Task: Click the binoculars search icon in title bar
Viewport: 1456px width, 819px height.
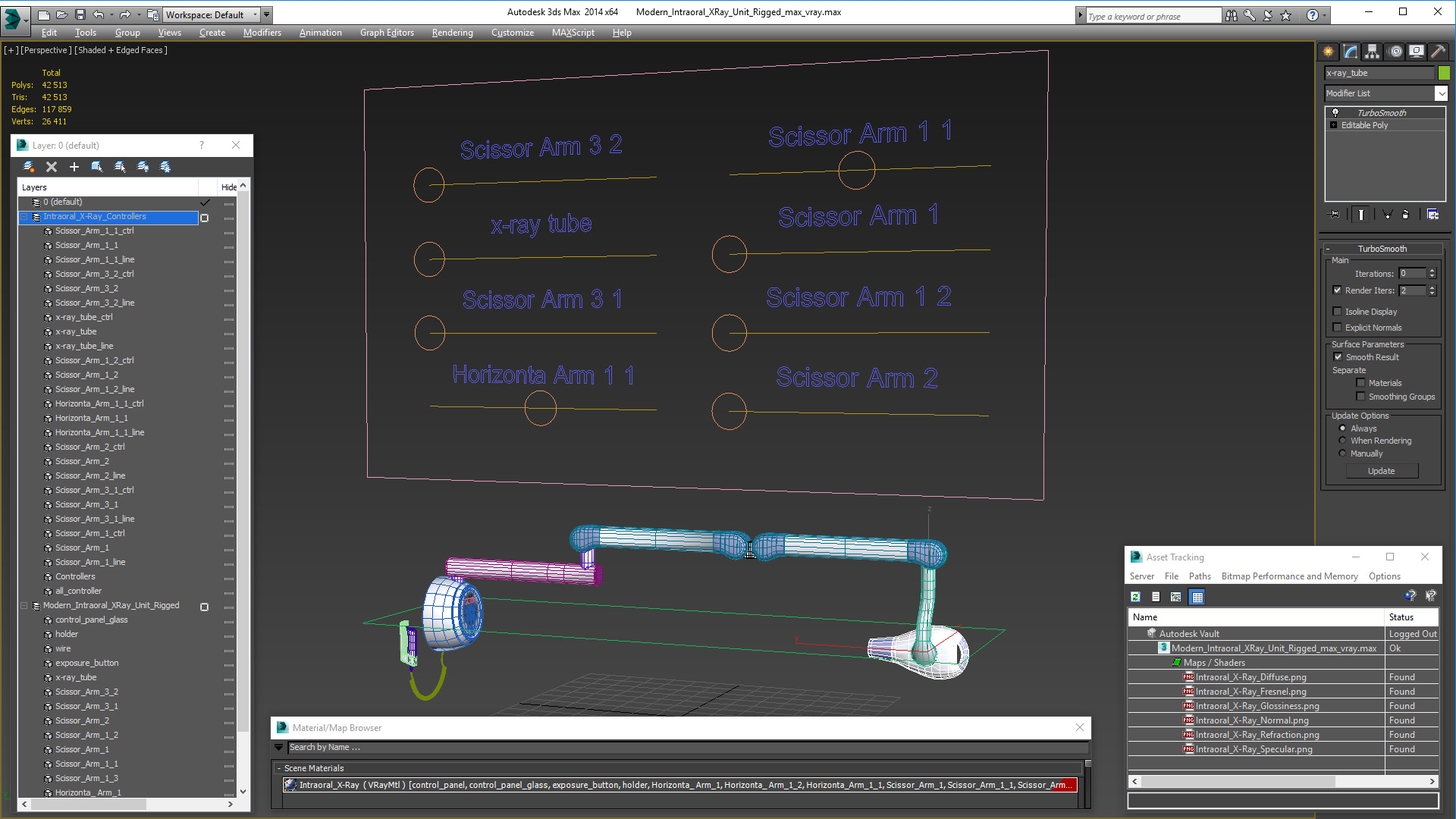Action: [x=1231, y=15]
